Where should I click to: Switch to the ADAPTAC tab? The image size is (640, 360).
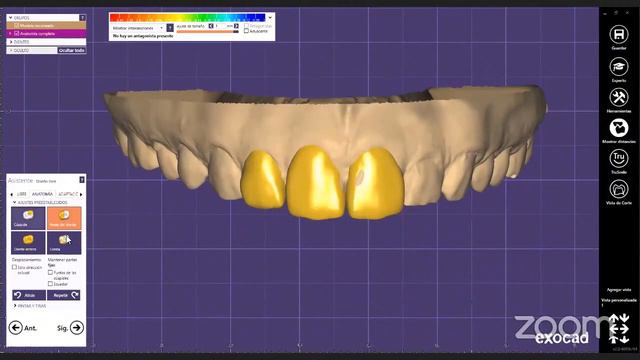[68, 194]
